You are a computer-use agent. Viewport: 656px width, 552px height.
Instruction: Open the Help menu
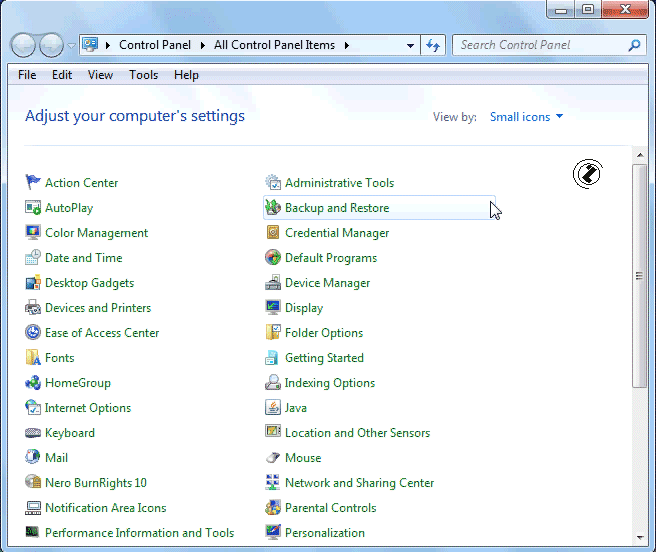click(186, 75)
